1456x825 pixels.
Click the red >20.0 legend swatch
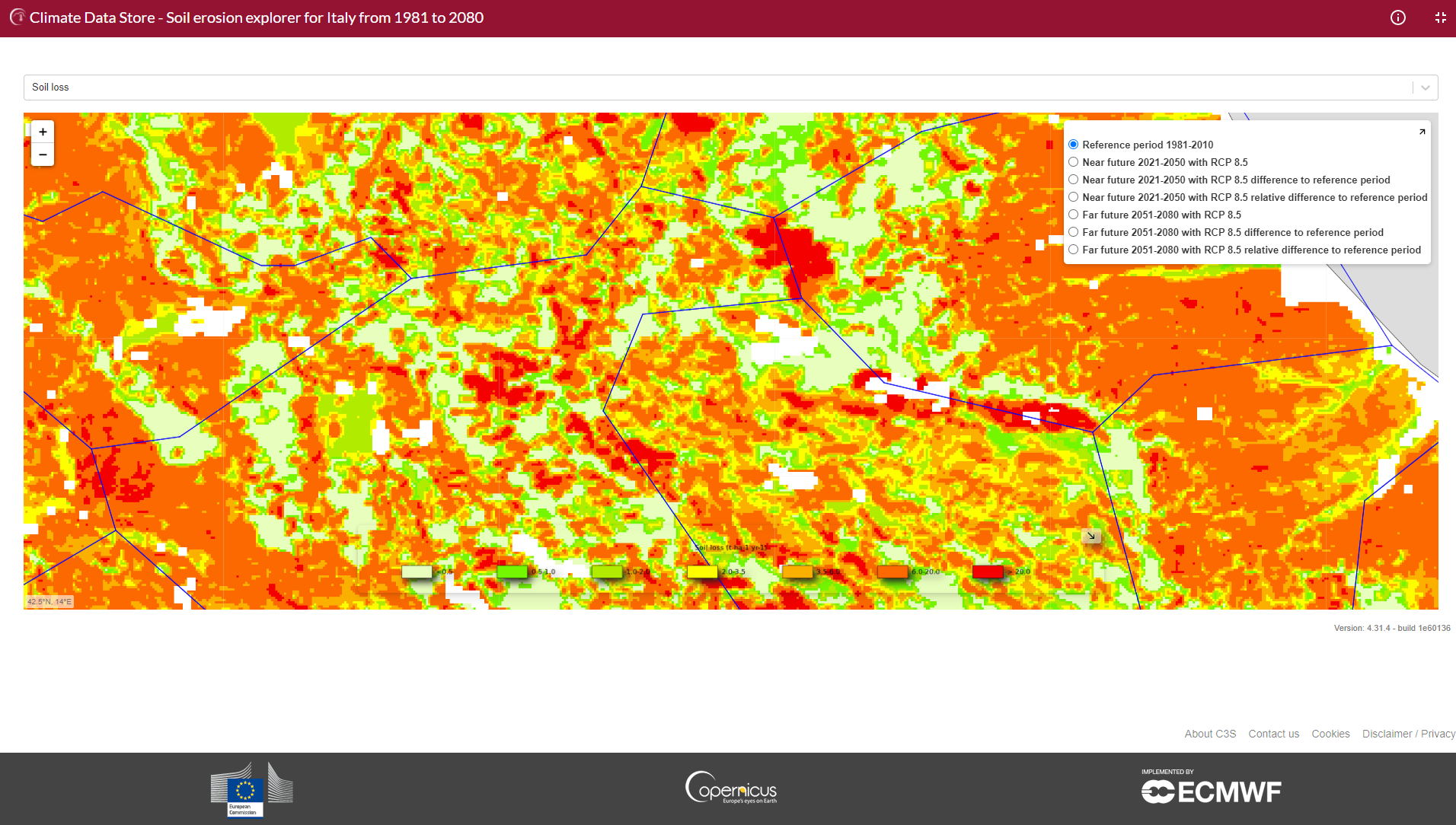[x=988, y=572]
